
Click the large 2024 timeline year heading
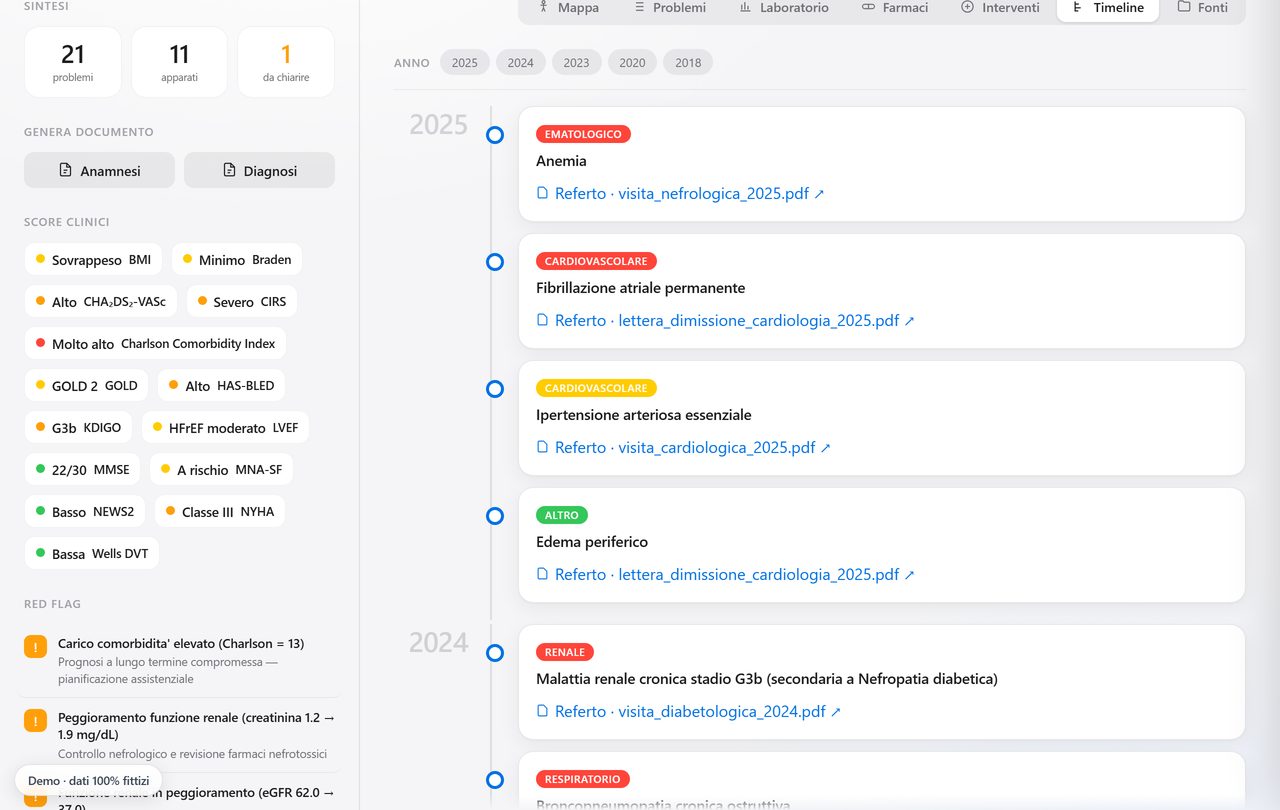pos(438,642)
